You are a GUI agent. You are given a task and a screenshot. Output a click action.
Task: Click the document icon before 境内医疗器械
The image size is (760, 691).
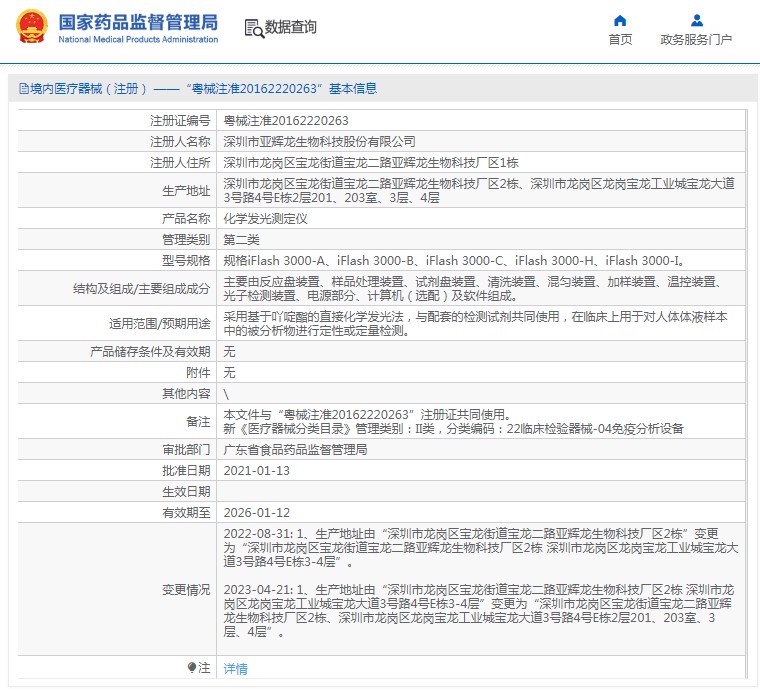(x=23, y=89)
